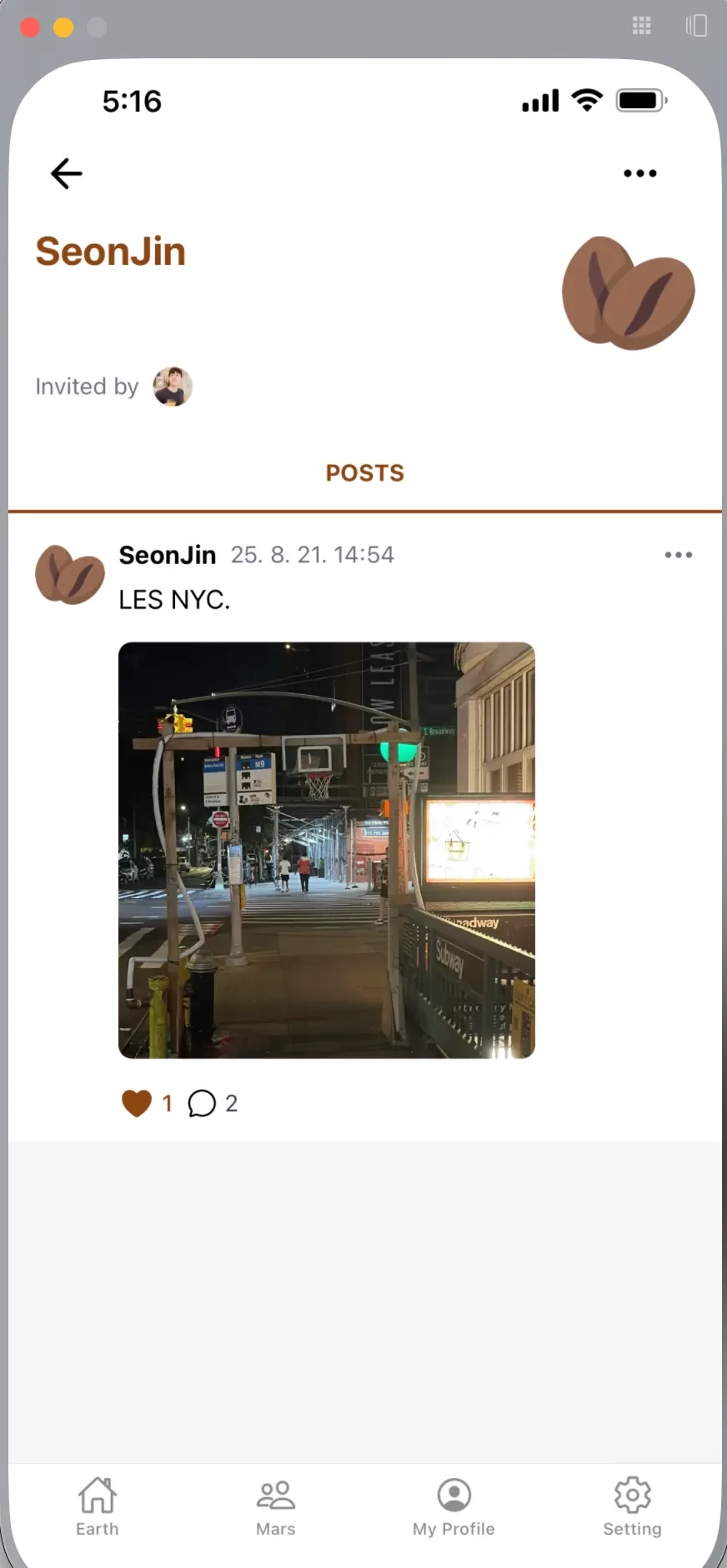Open profile options three-dot menu
This screenshot has width=727, height=1568.
click(640, 173)
